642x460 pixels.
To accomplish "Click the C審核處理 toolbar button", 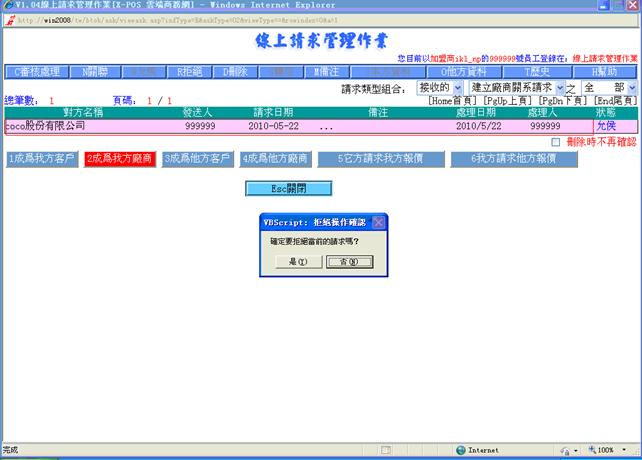I will [38, 72].
